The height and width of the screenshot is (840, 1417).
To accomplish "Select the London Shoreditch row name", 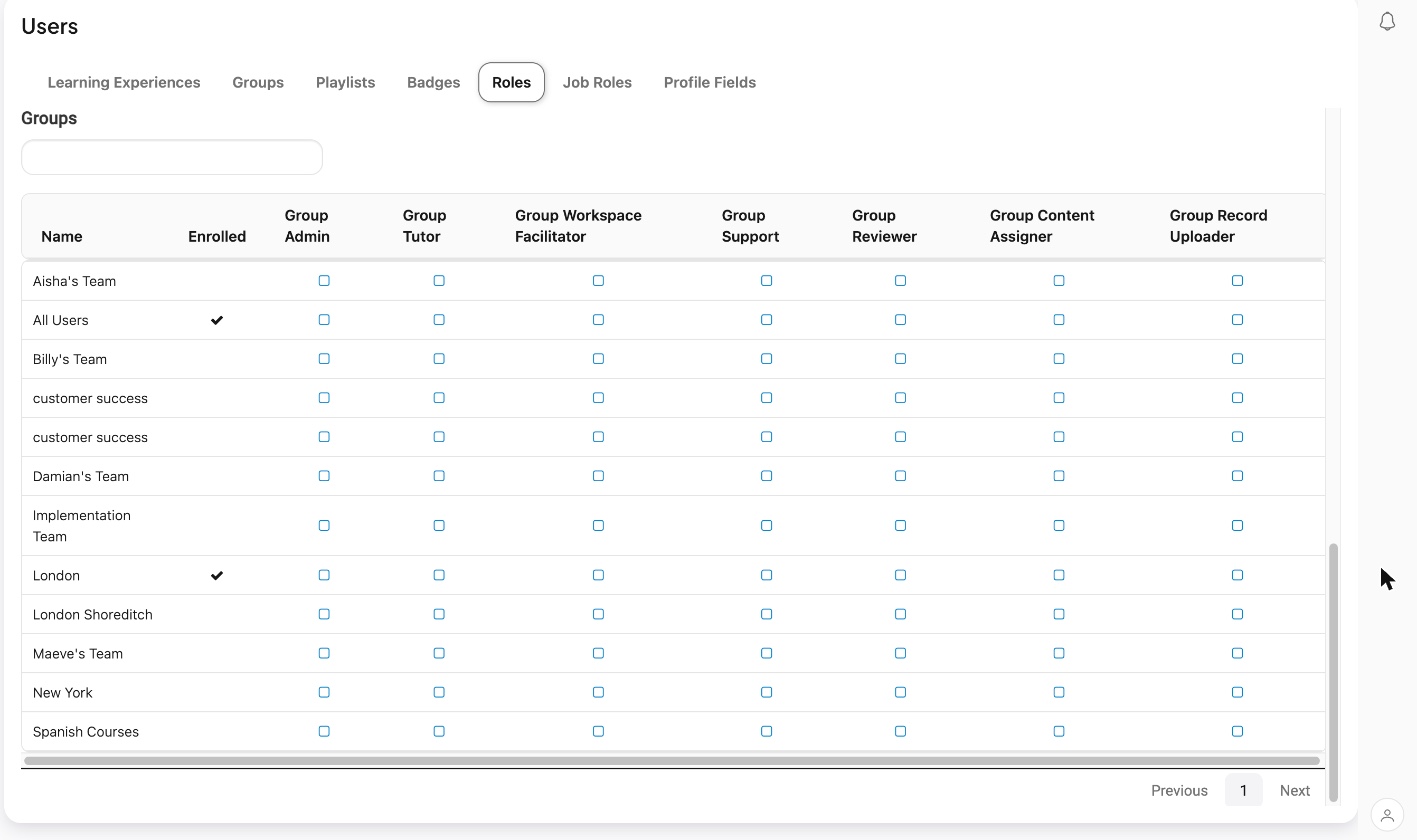I will (93, 615).
